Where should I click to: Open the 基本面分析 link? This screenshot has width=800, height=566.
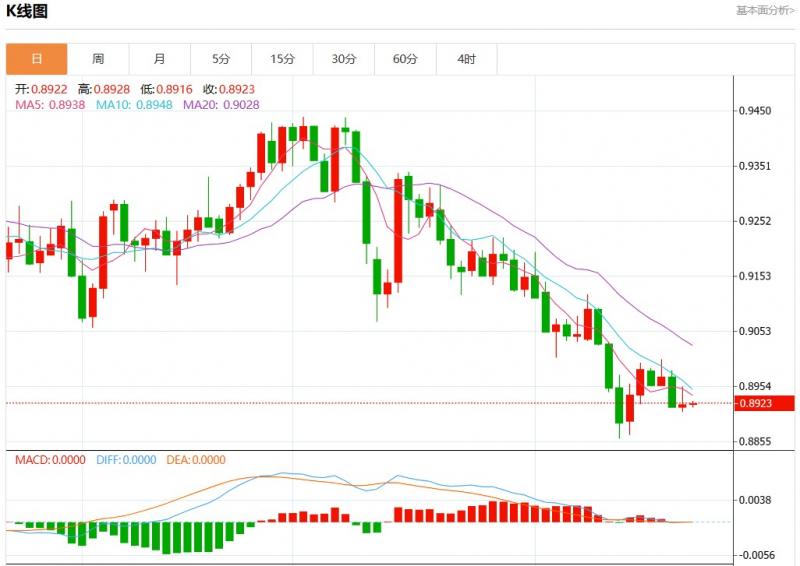[765, 11]
